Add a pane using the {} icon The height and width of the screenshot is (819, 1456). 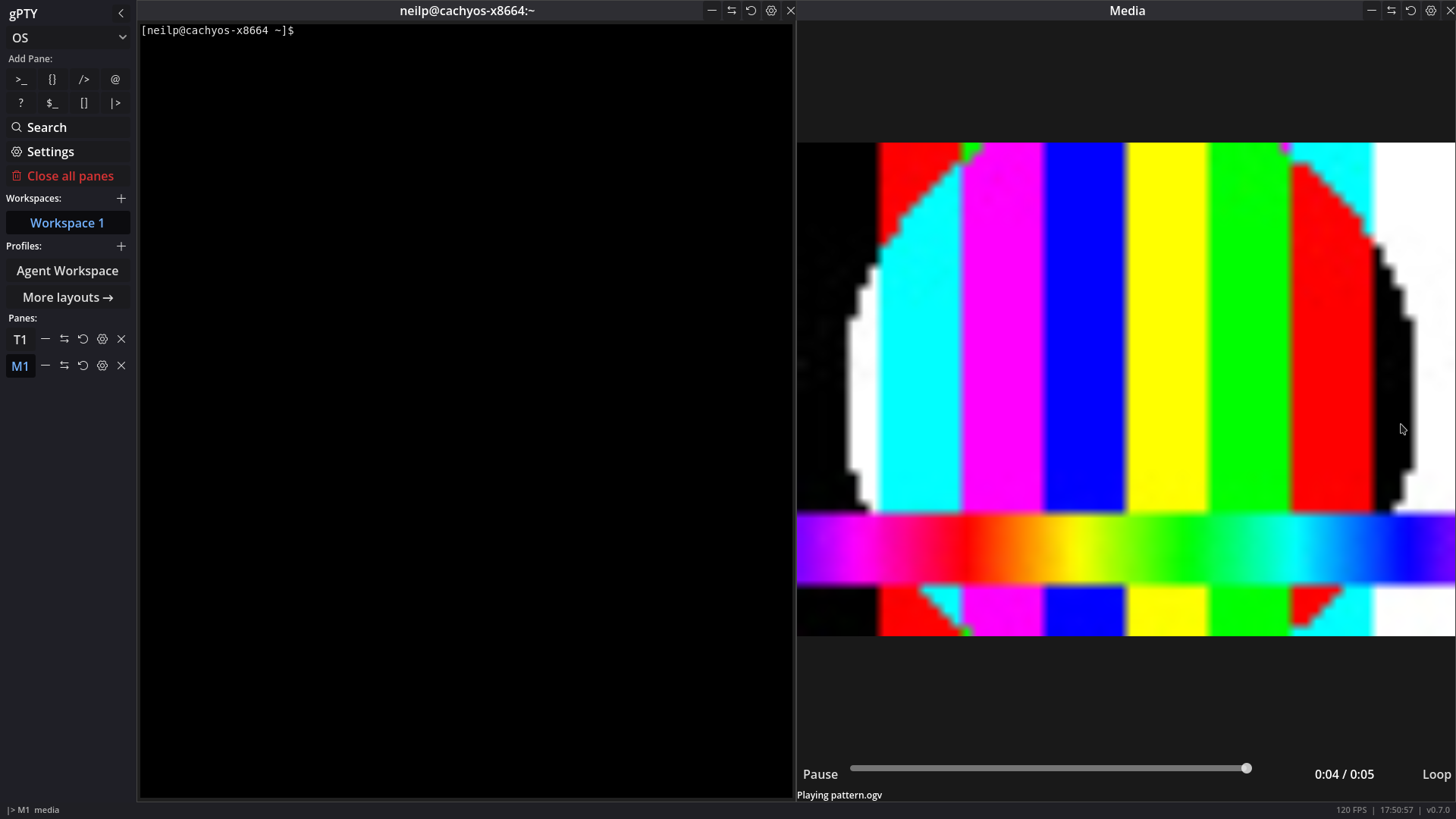tap(52, 80)
